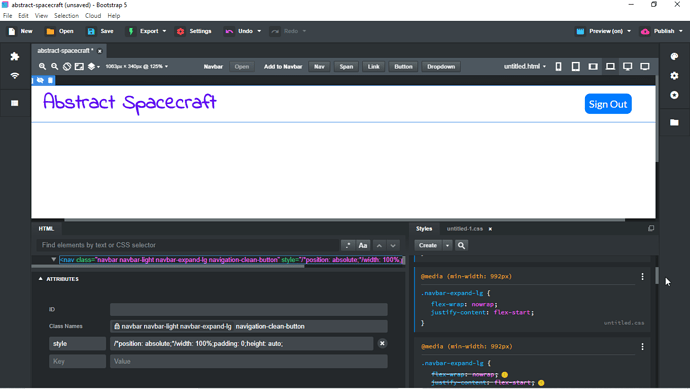Screen dimensions: 690x389
Task: Open the untitled.html page dropdown
Action: click(x=525, y=66)
